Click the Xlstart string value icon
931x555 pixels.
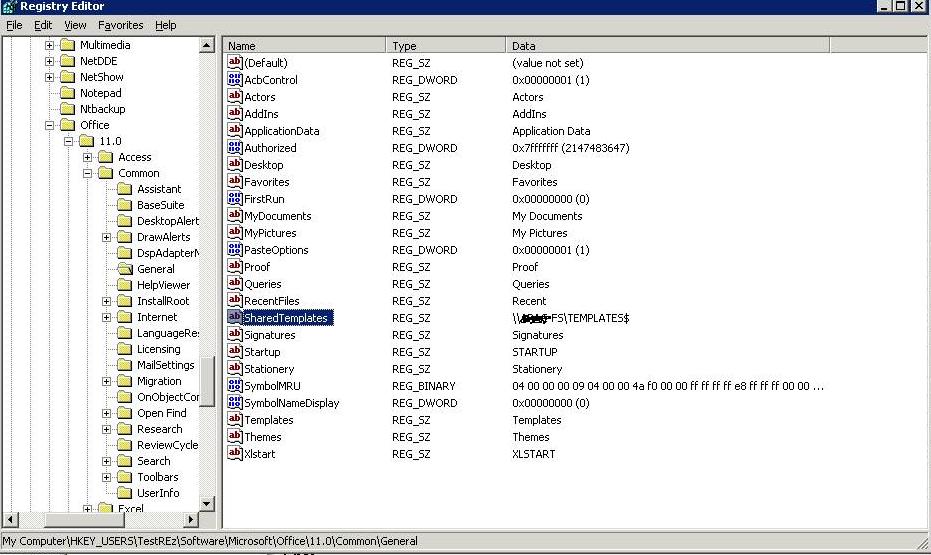pos(235,454)
